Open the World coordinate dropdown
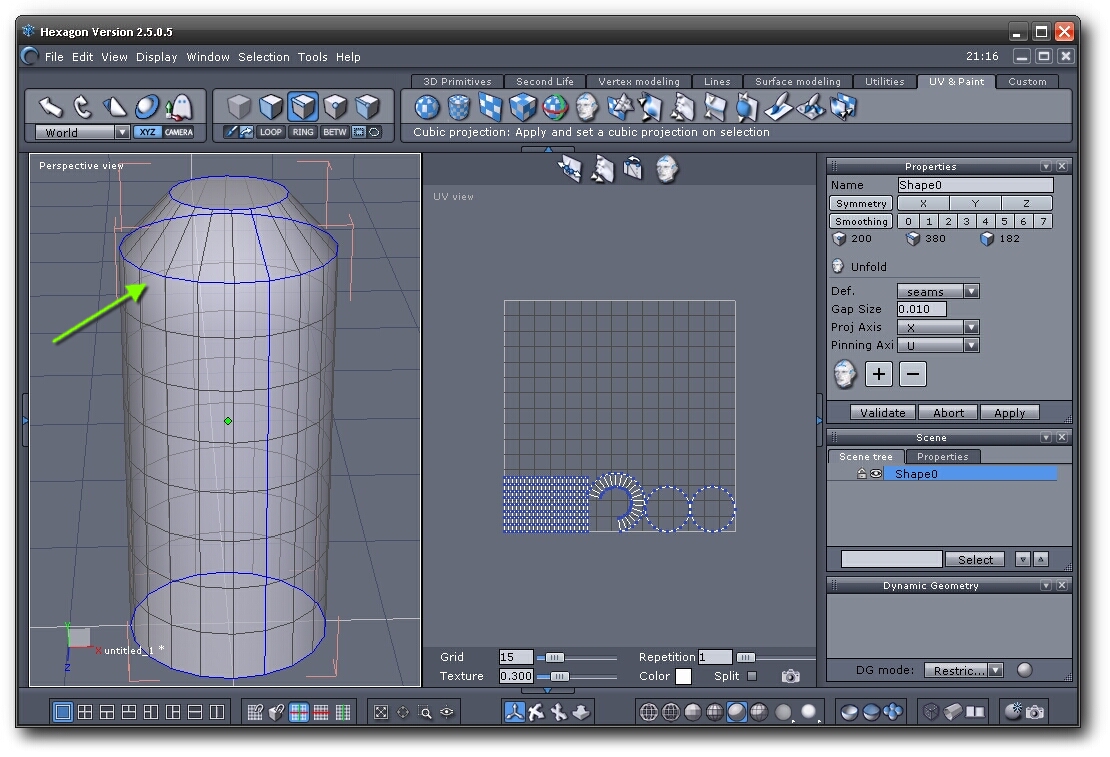Image resolution: width=1110 pixels, height=757 pixels. pyautogui.click(x=122, y=132)
